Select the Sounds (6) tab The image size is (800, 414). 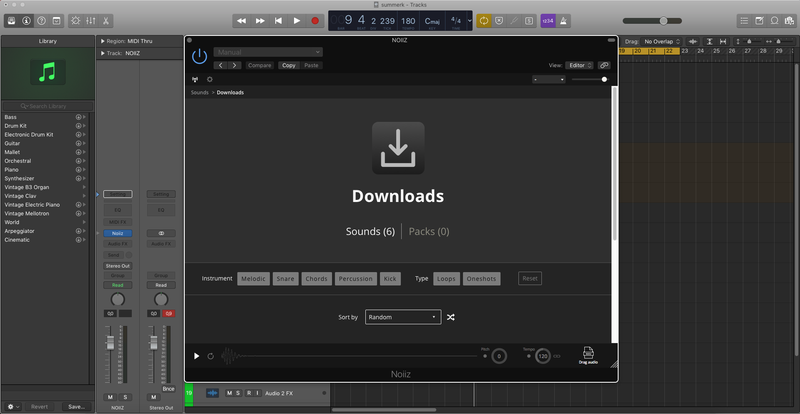pyautogui.click(x=370, y=231)
